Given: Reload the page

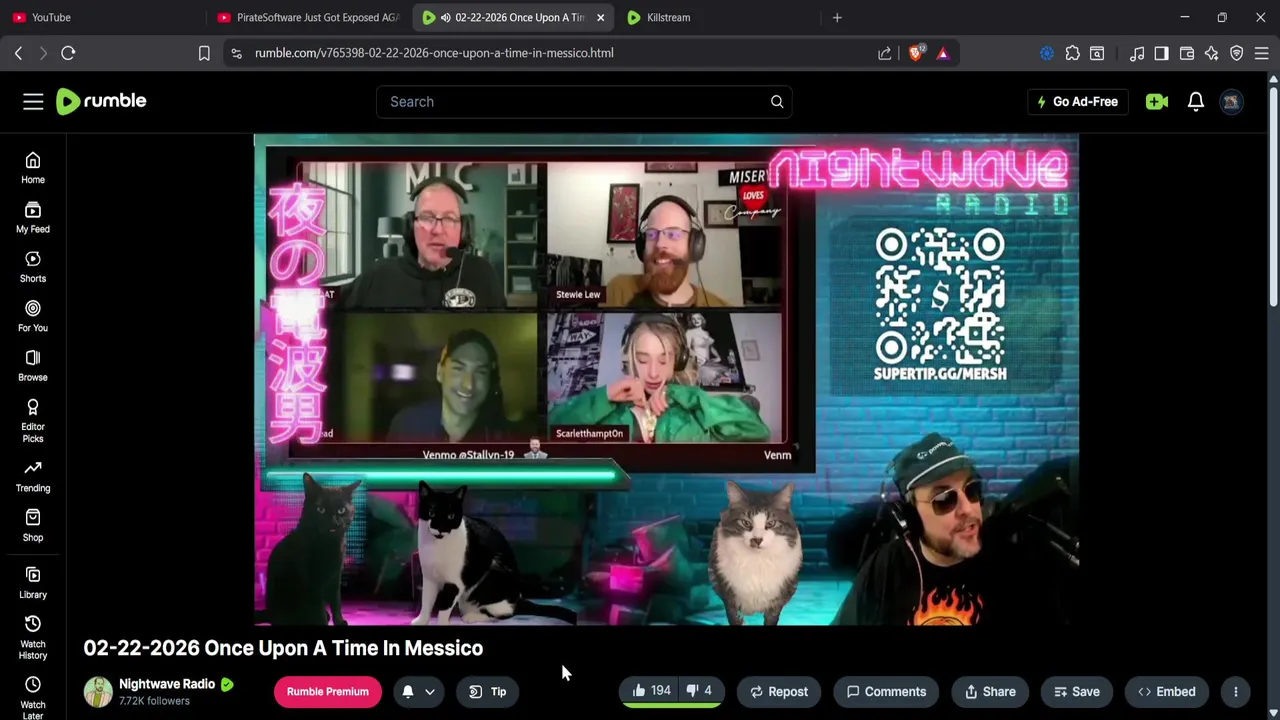Looking at the screenshot, I should pyautogui.click(x=68, y=53).
